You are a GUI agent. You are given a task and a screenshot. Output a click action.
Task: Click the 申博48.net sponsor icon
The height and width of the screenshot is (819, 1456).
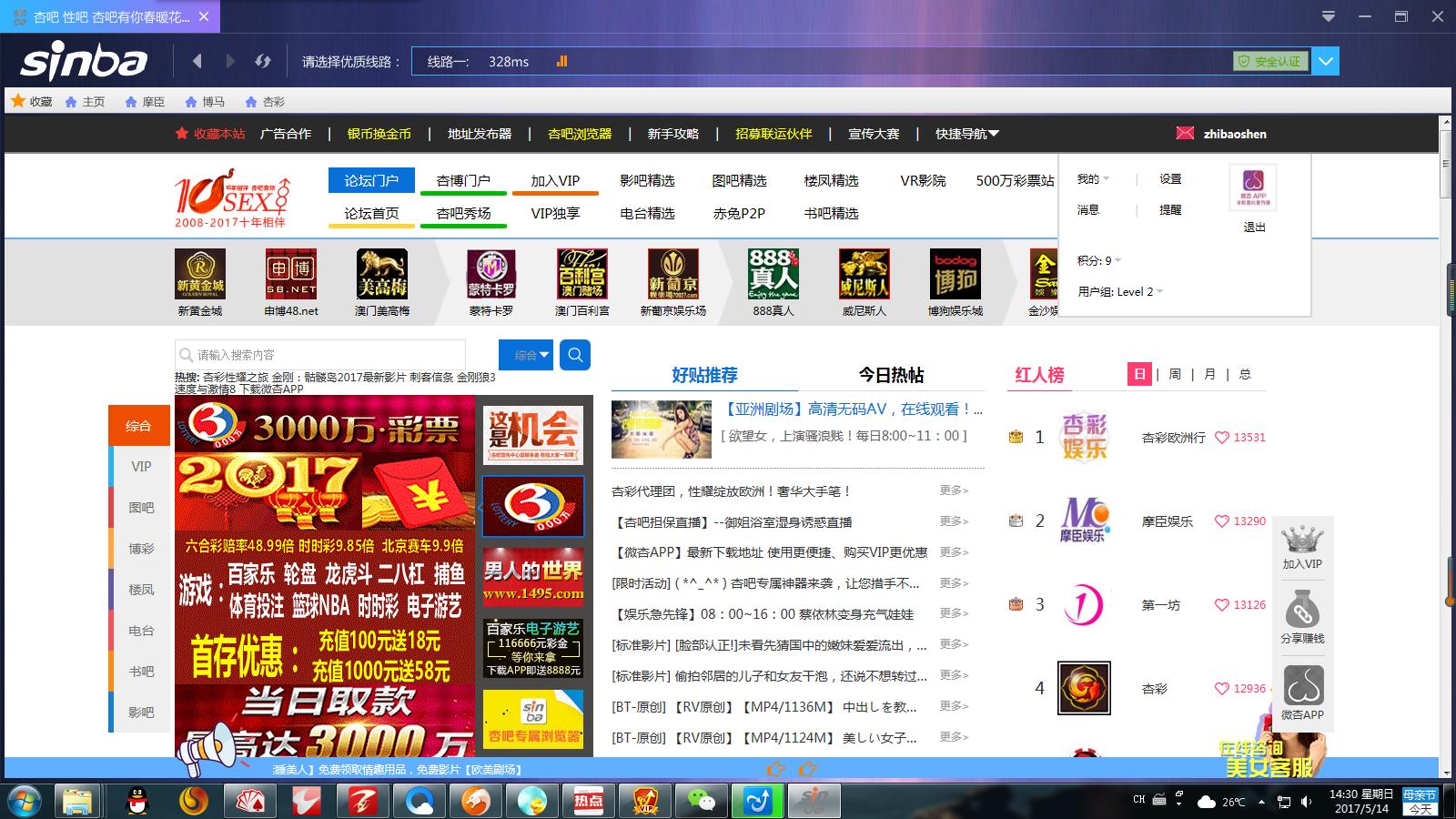point(291,274)
